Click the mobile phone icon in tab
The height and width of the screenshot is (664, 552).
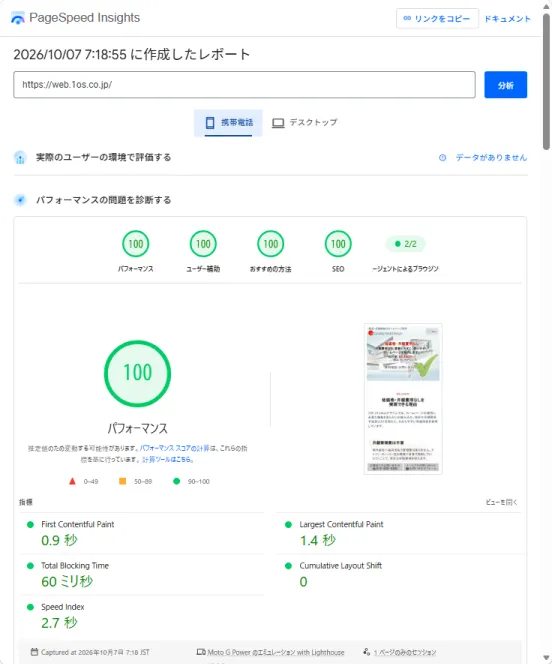click(210, 123)
